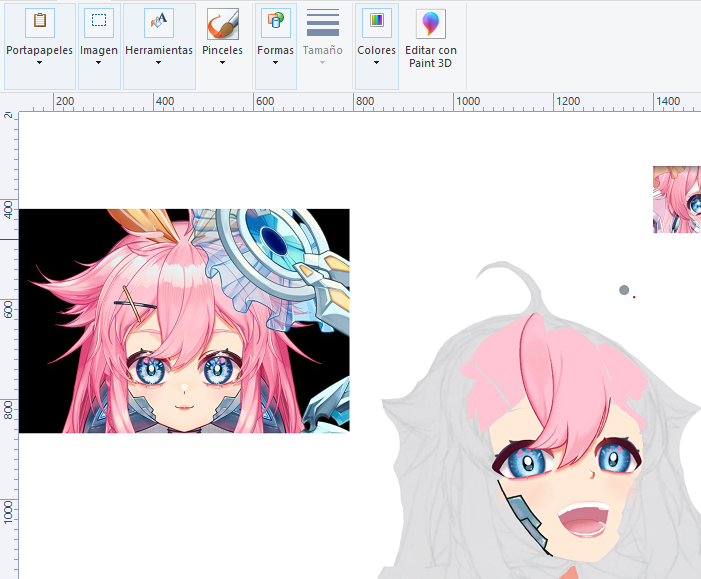Viewport: 701px width, 579px height.
Task: Open the Portapapeles clipboard icon
Action: (x=40, y=23)
